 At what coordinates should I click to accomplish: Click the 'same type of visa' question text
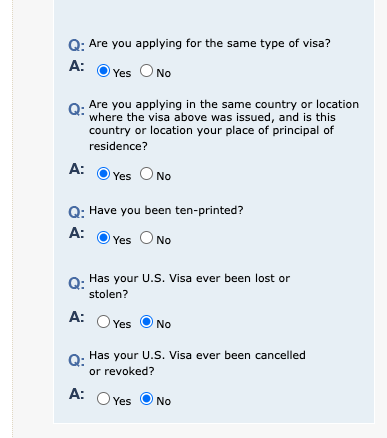(x=210, y=44)
